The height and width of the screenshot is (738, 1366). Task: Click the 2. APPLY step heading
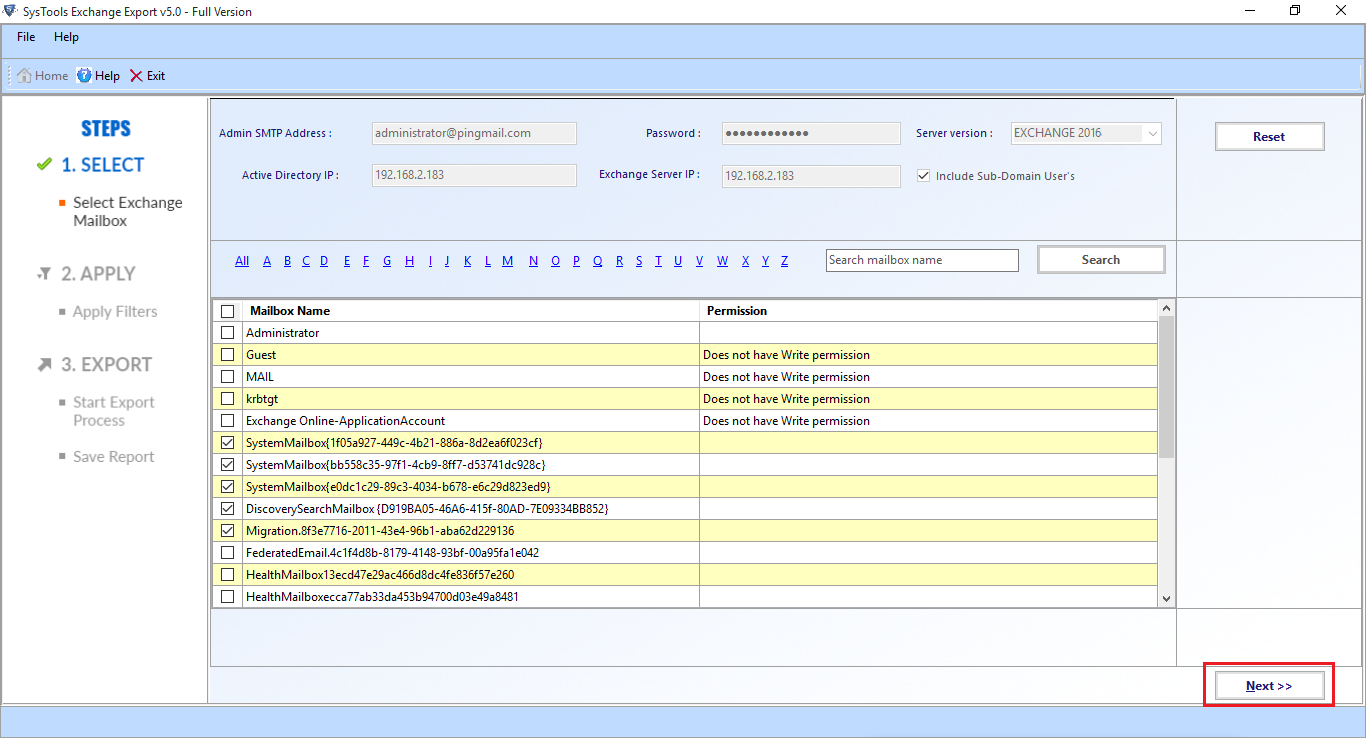click(x=98, y=274)
